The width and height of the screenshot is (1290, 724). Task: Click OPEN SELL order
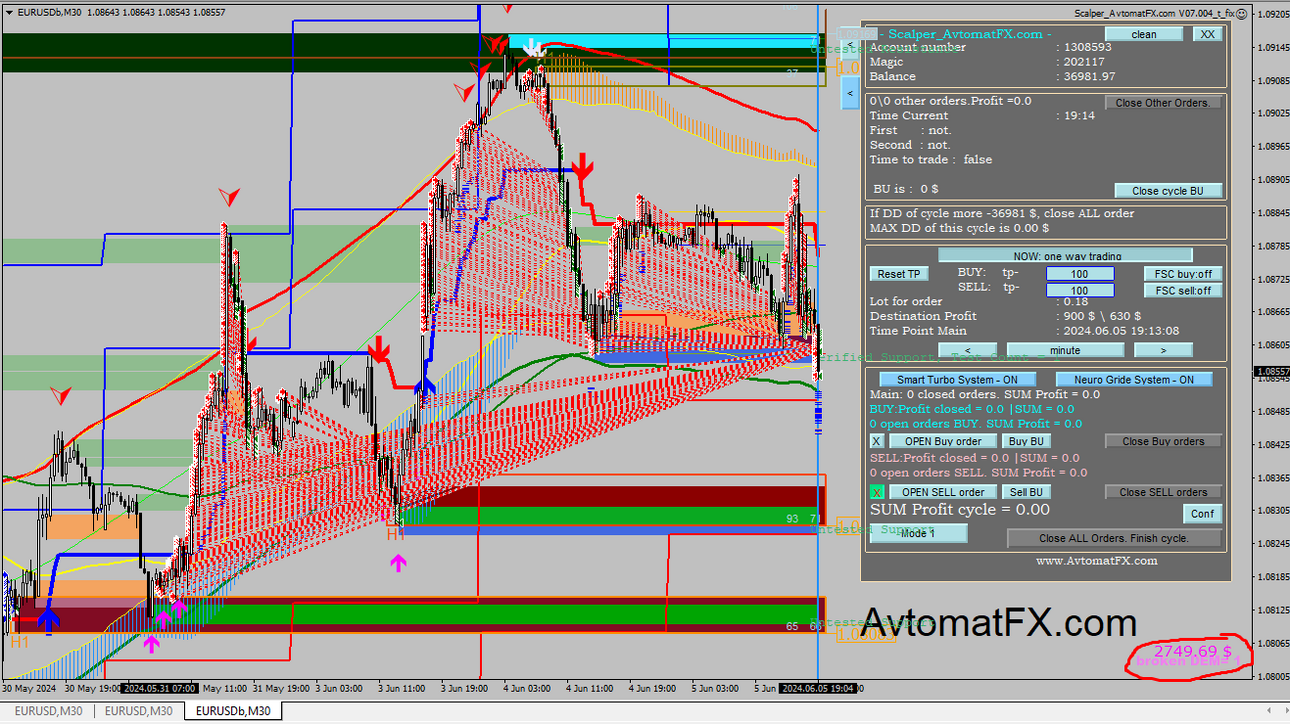(x=943, y=492)
